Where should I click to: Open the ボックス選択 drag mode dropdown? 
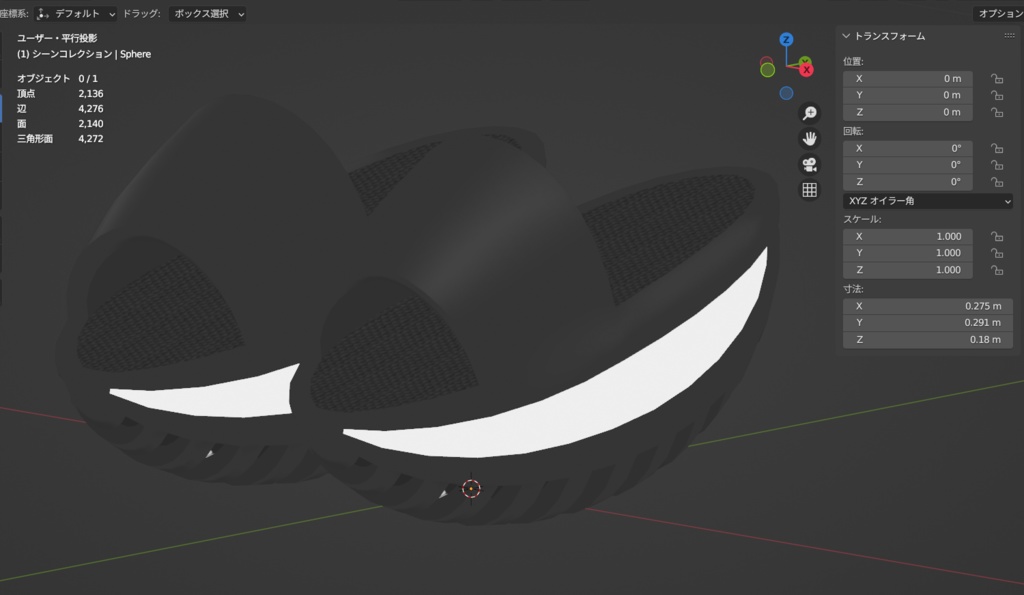point(208,14)
